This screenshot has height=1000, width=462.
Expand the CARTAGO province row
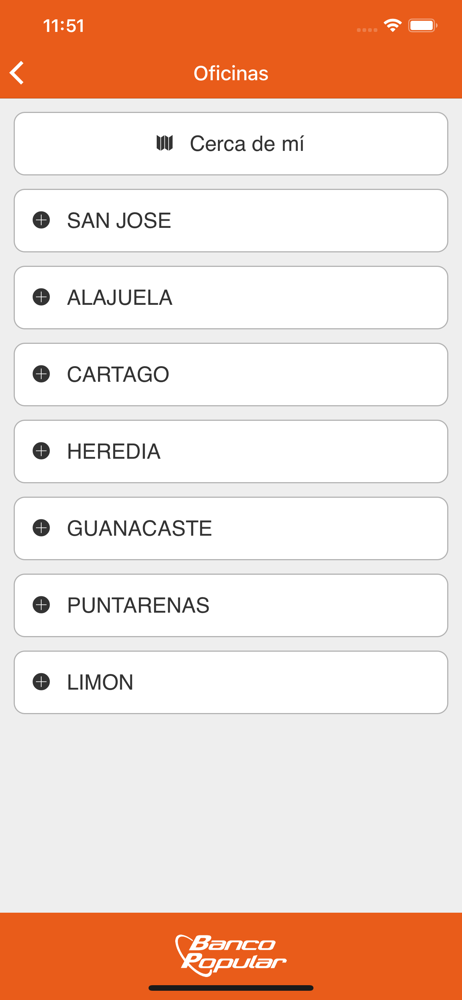[231, 374]
